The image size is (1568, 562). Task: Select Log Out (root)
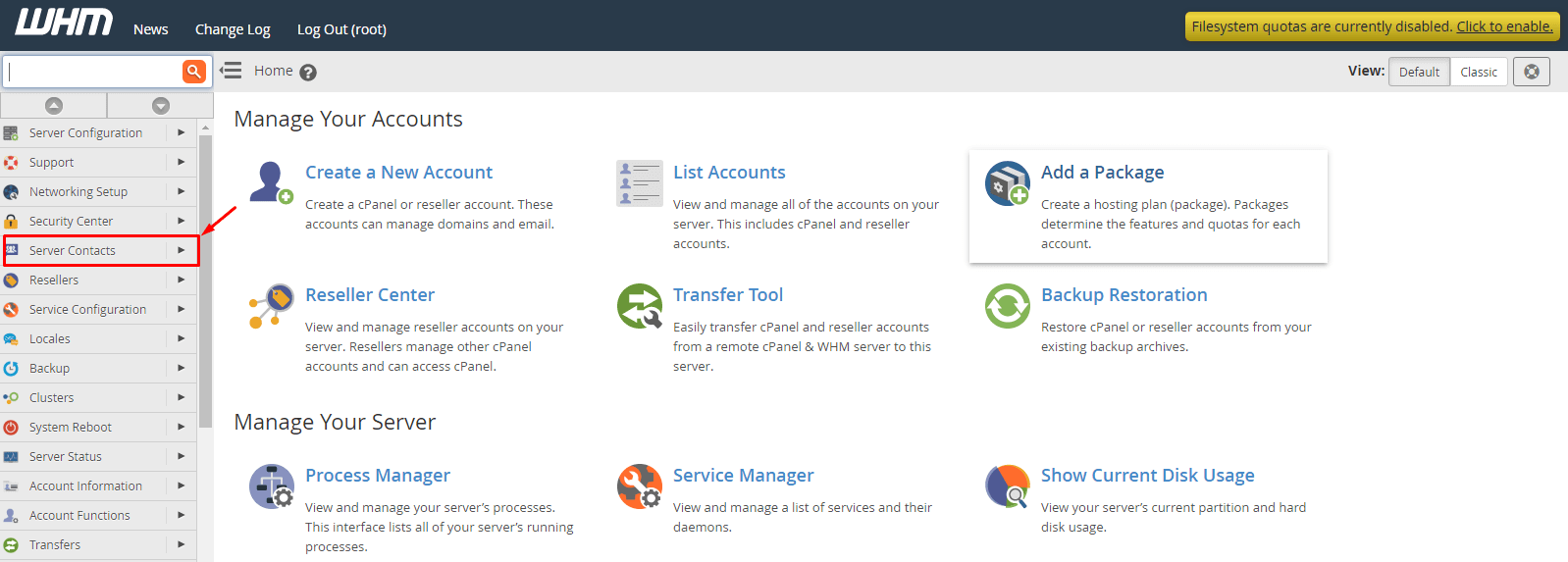pyautogui.click(x=341, y=29)
